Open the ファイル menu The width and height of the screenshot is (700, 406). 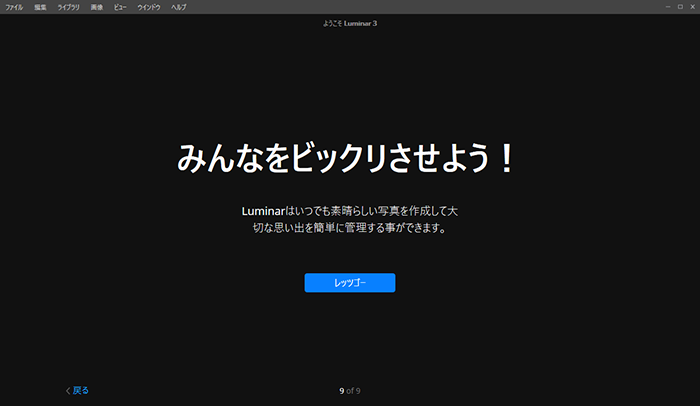click(x=14, y=7)
